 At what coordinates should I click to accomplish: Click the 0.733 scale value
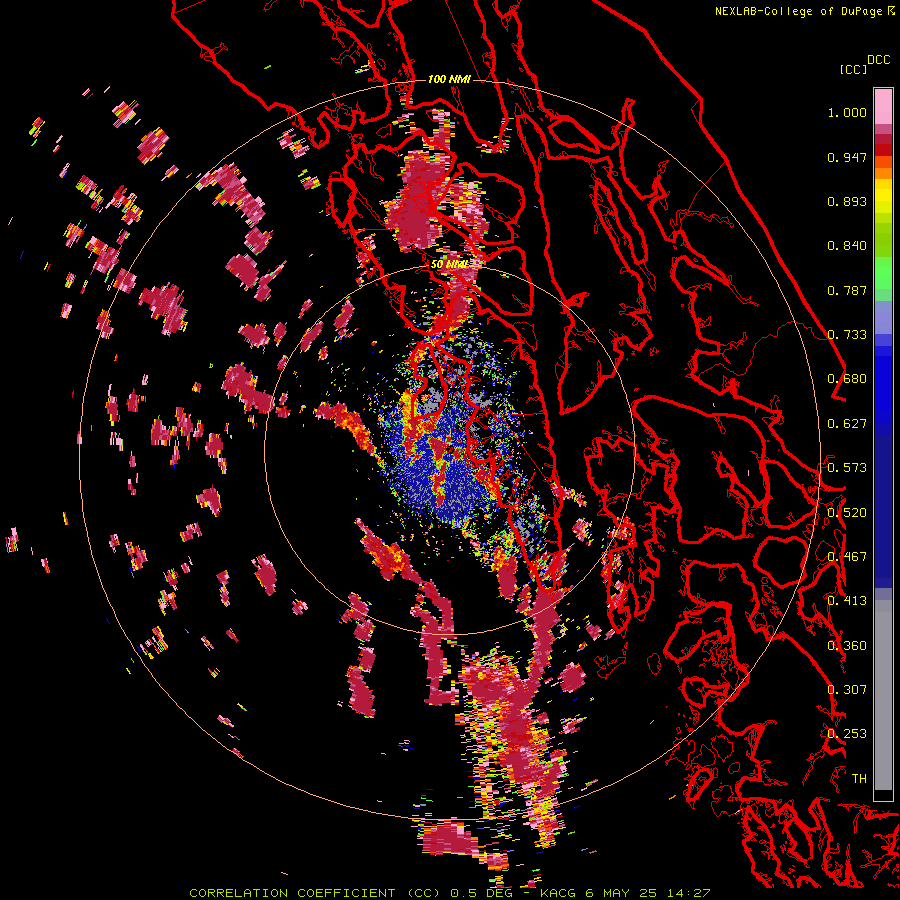(x=847, y=335)
